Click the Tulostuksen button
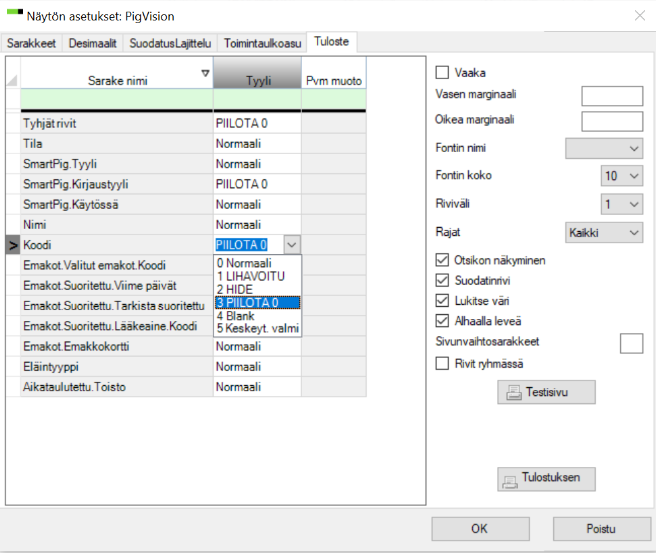Viewport: 656px width, 553px height. coord(546,479)
